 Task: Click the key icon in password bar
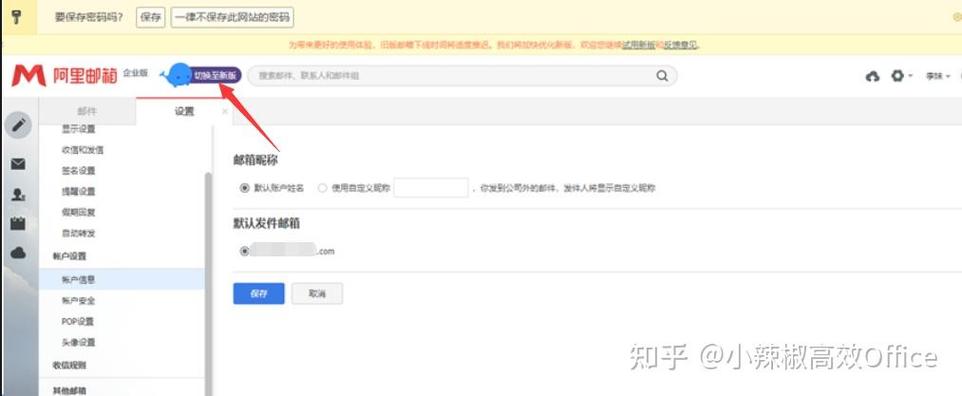[17, 17]
